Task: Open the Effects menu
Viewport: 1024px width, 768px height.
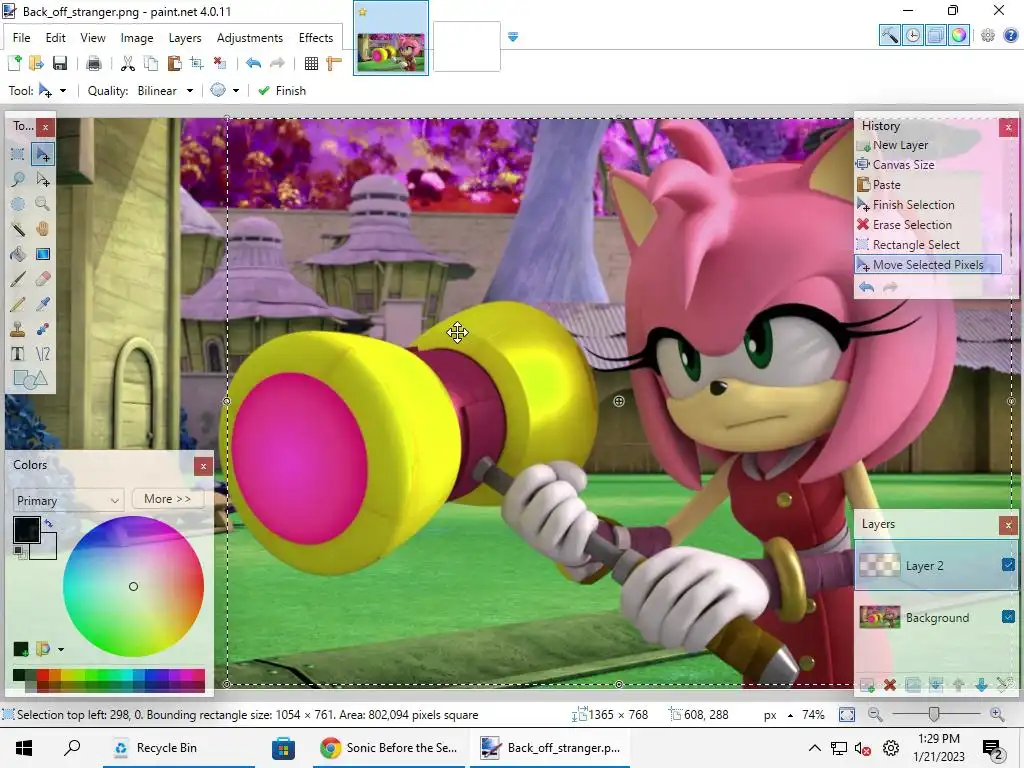Action: pyautogui.click(x=315, y=38)
